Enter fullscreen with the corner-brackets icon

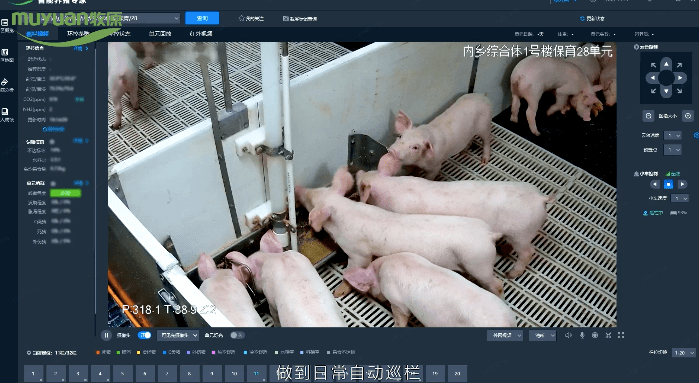(x=621, y=335)
